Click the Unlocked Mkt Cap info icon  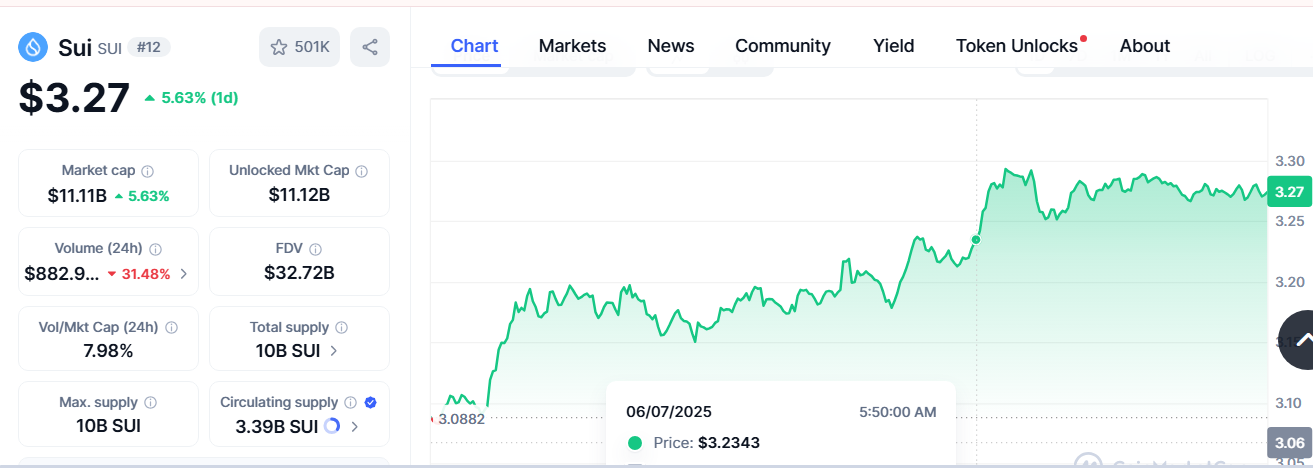tap(362, 171)
